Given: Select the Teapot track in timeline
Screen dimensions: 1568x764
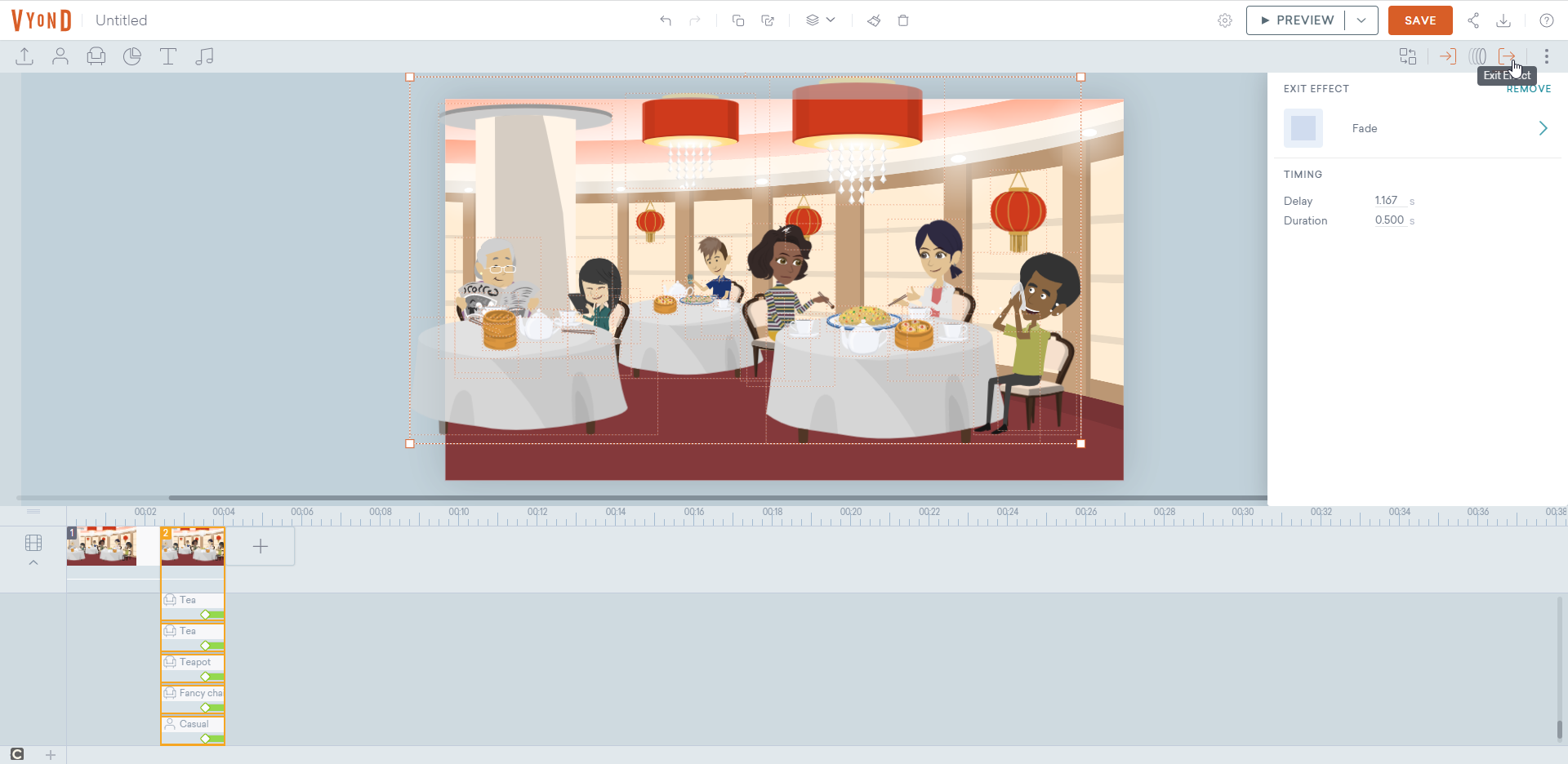Looking at the screenshot, I should pos(193,663).
